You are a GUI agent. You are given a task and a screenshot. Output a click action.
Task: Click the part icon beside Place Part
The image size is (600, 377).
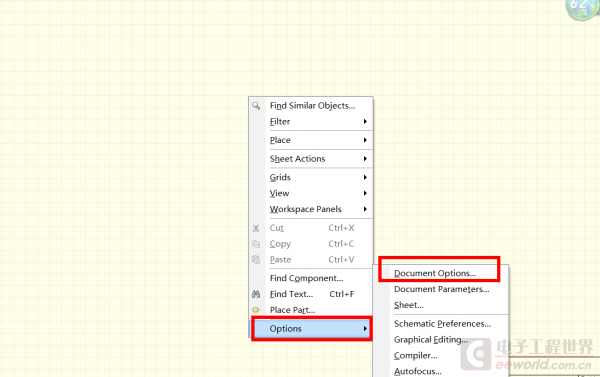tap(256, 310)
